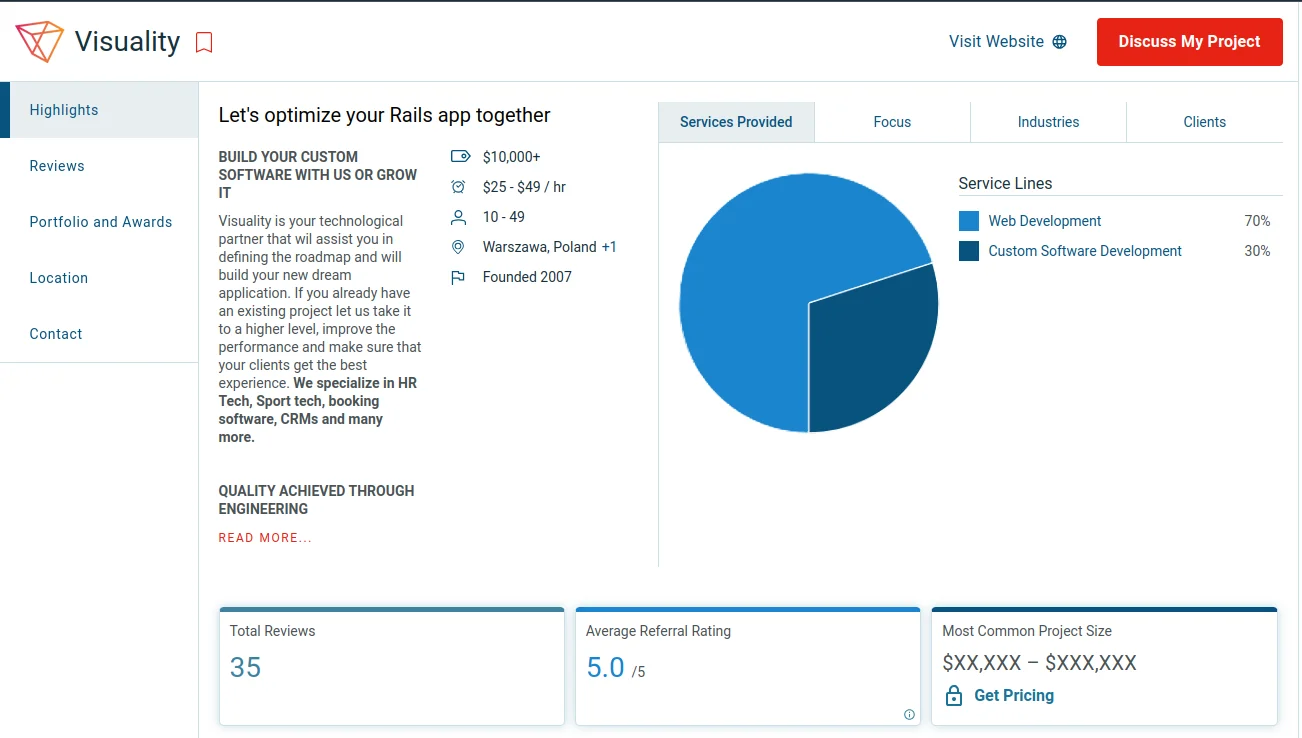Click the alarm clock hourly rate icon
The height and width of the screenshot is (738, 1302).
pyautogui.click(x=458, y=187)
